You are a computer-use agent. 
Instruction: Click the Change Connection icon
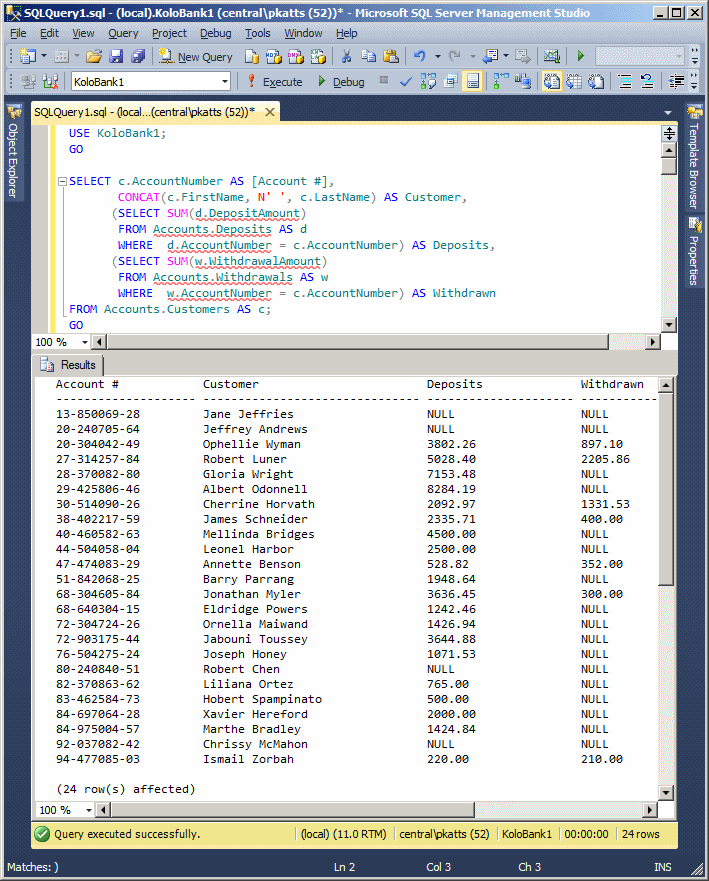(x=51, y=81)
